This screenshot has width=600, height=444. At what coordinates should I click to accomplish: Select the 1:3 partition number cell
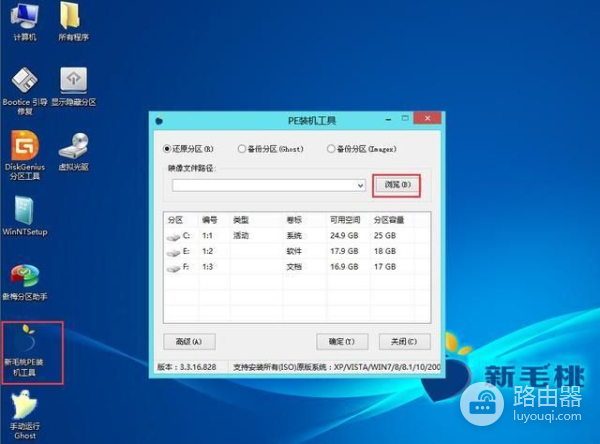[207, 267]
